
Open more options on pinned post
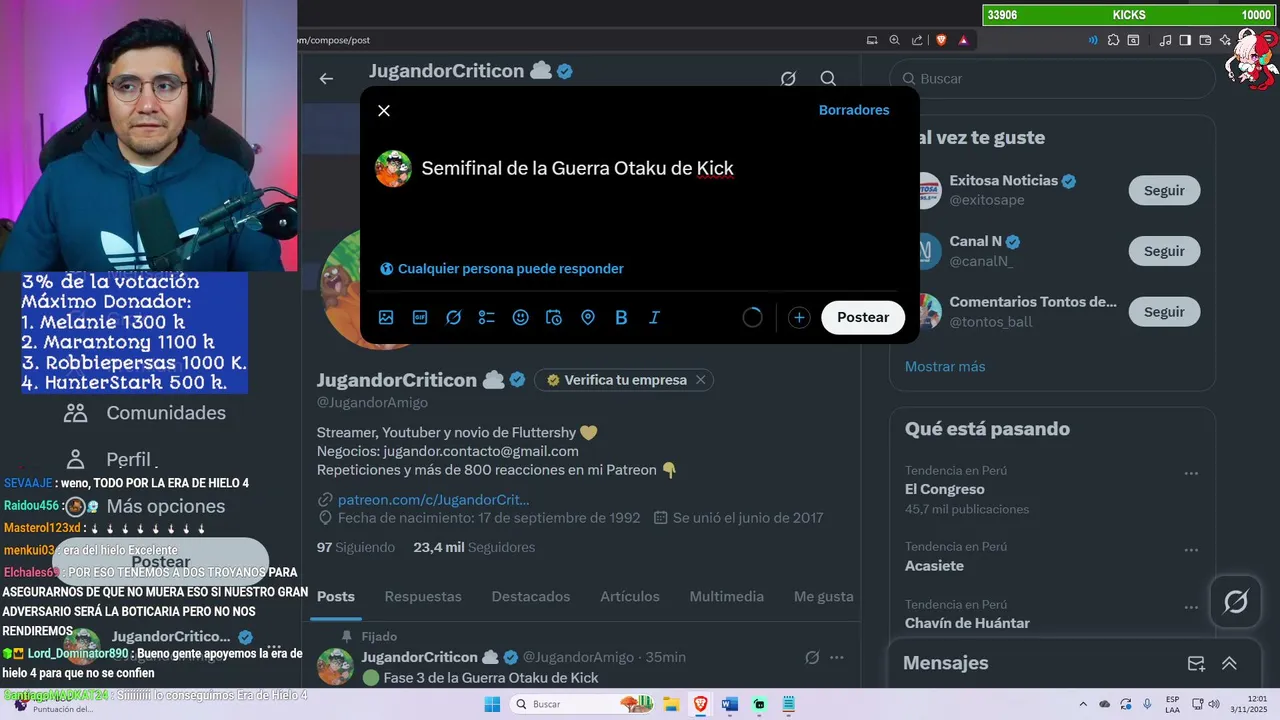coord(837,657)
